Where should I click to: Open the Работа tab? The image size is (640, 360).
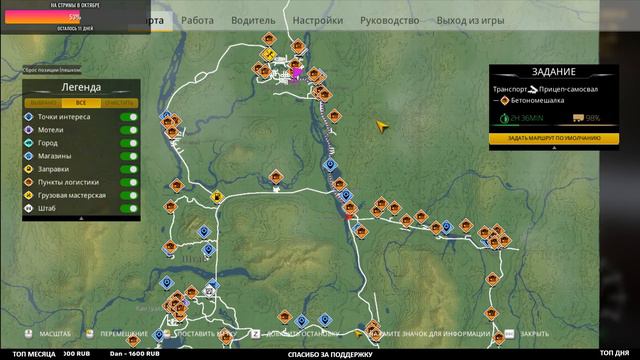[x=197, y=20]
